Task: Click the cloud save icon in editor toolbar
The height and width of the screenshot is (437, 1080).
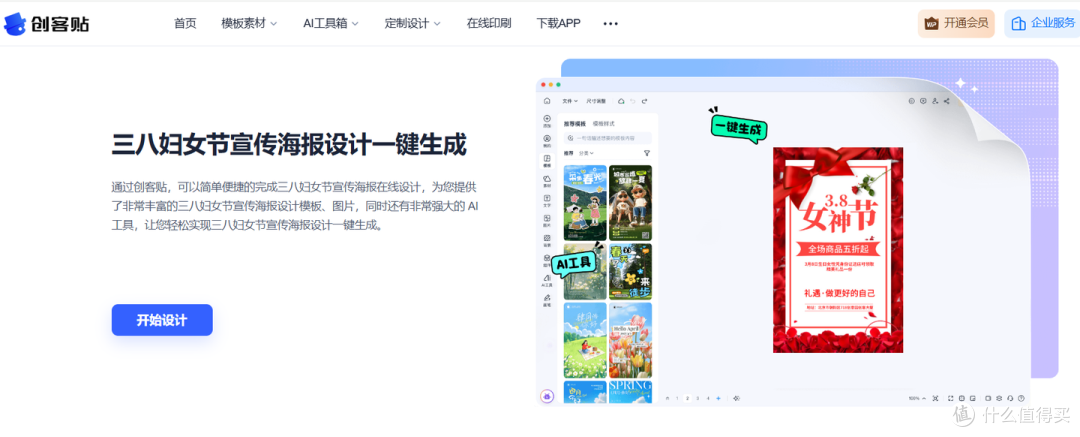Action: [x=621, y=101]
